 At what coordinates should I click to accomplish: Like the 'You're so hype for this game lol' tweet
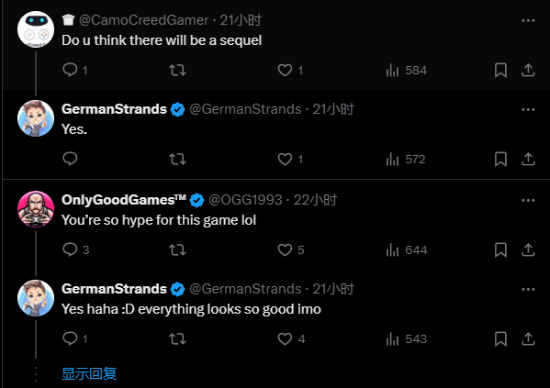285,250
